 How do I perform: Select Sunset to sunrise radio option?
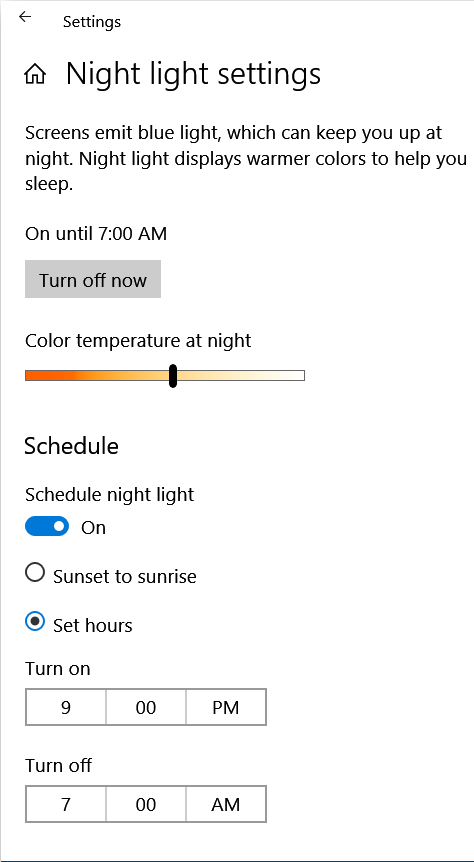point(35,573)
